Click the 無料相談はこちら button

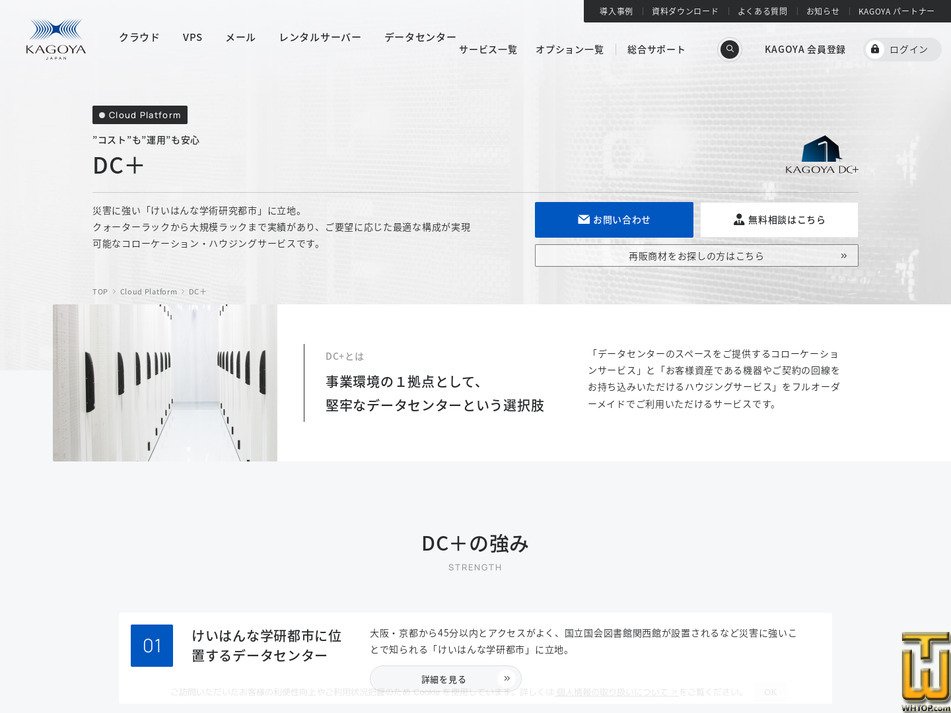779,219
